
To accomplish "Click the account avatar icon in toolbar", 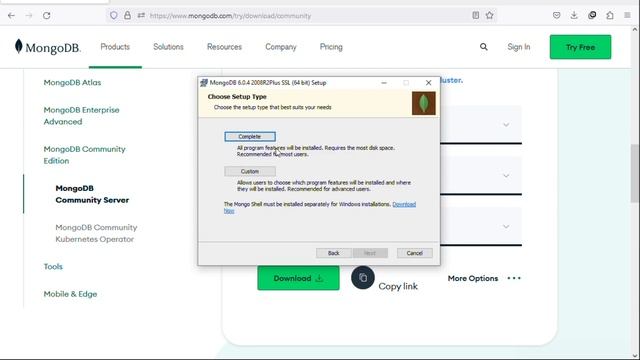I will point(592,16).
